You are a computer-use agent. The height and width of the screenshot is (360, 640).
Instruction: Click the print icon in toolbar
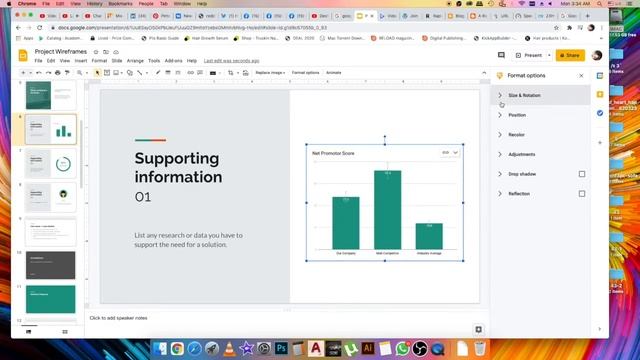(x=58, y=73)
